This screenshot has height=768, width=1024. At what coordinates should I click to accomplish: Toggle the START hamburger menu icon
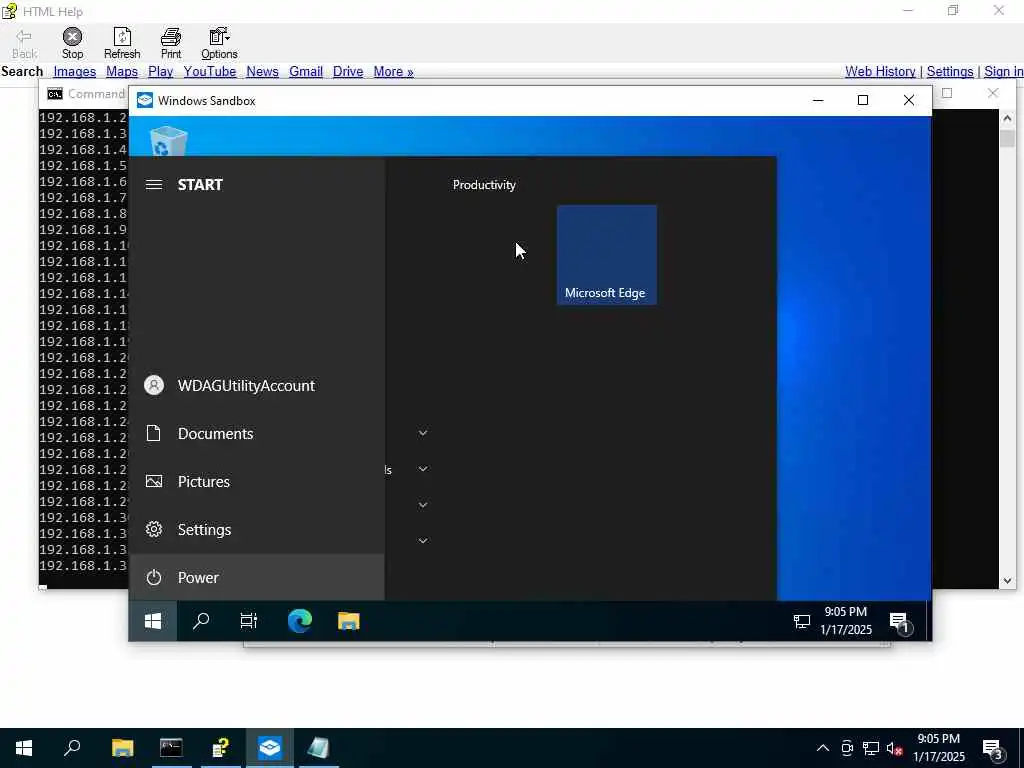154,185
